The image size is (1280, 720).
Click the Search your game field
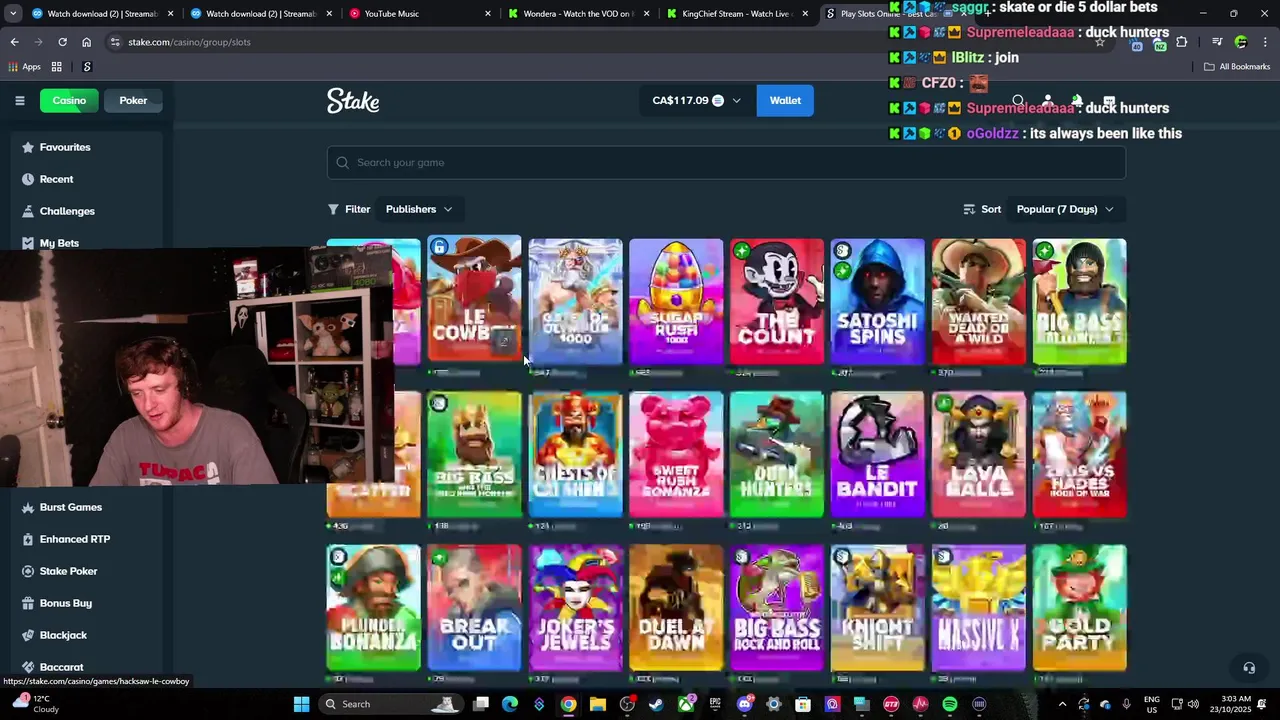[x=726, y=162]
